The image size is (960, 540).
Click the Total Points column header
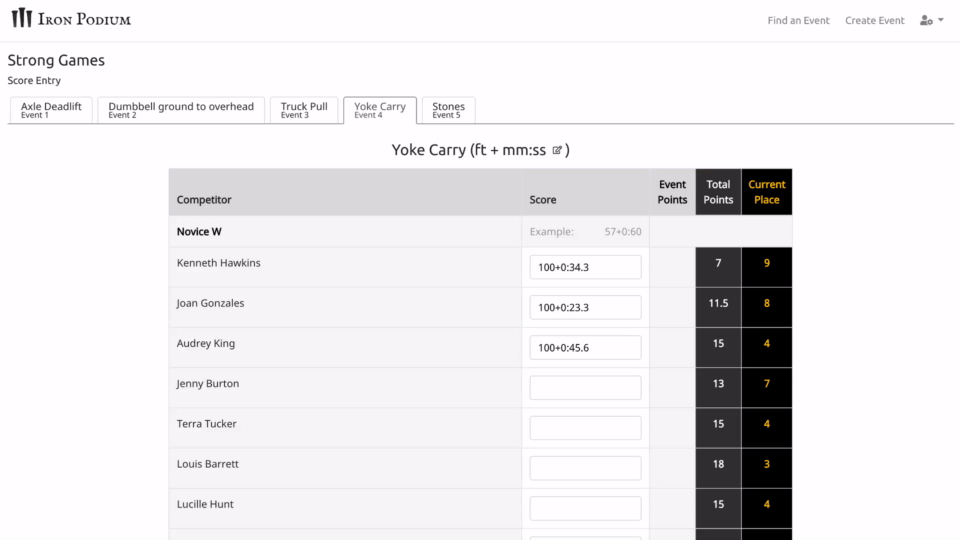click(718, 192)
